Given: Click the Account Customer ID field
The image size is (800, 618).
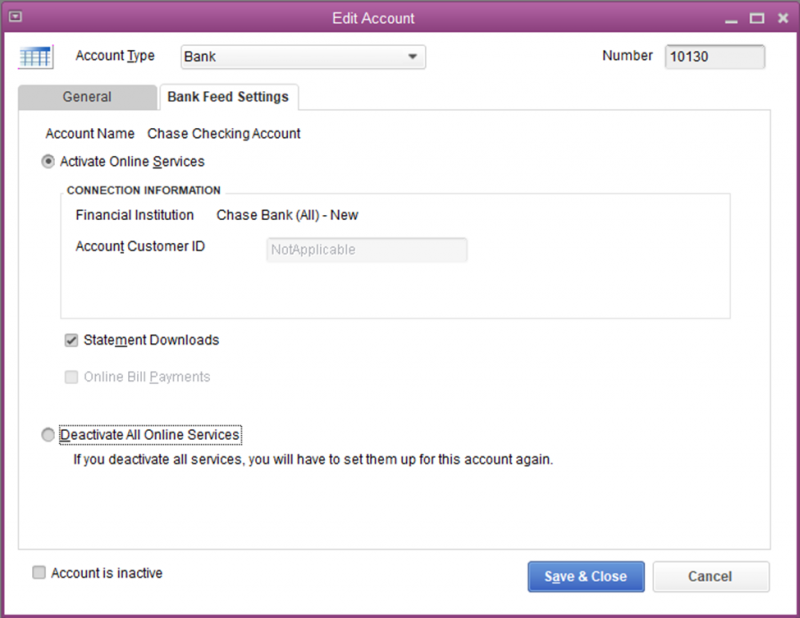Looking at the screenshot, I should coord(366,249).
